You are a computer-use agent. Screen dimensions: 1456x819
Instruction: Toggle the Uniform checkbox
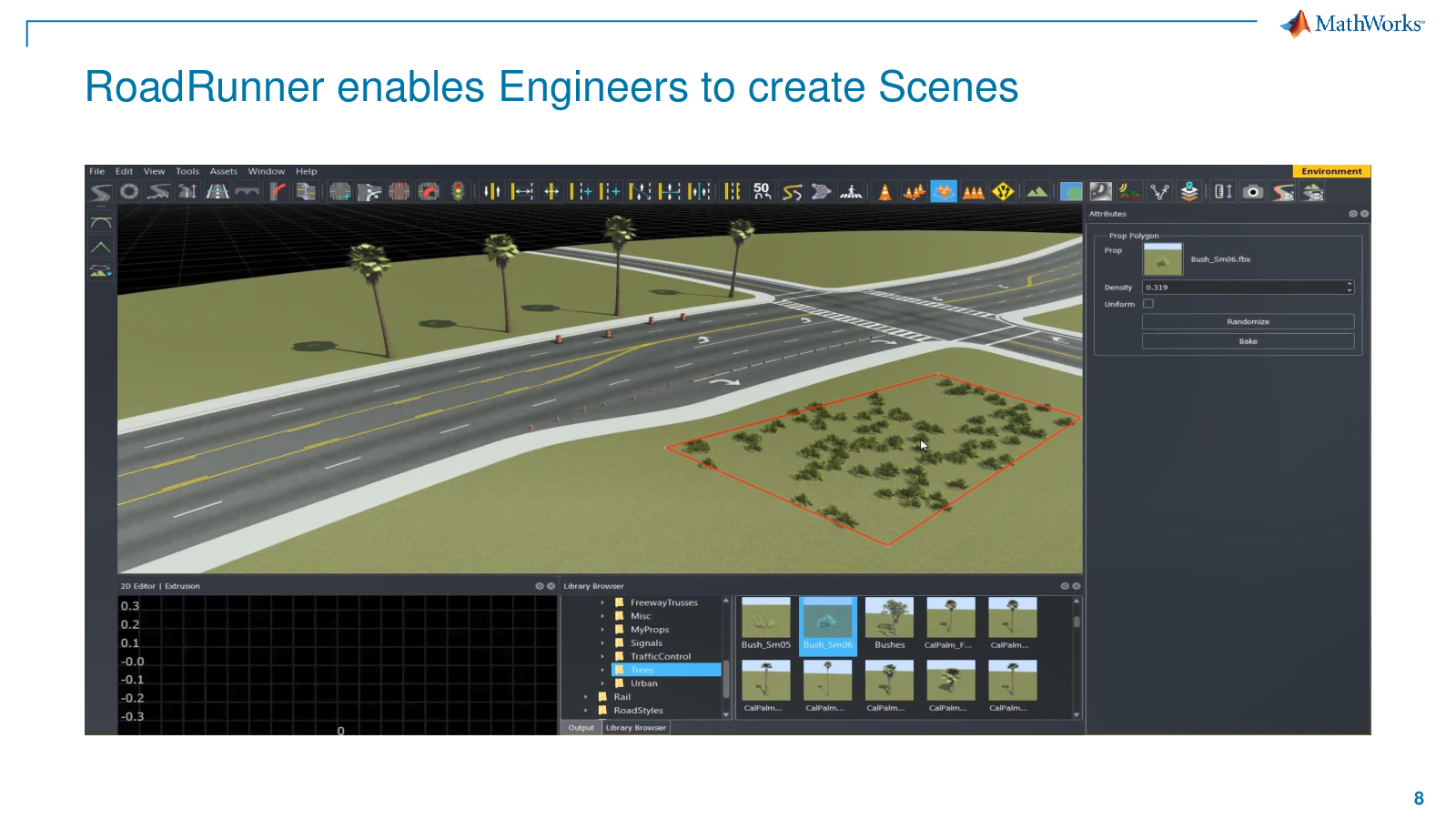click(1148, 304)
